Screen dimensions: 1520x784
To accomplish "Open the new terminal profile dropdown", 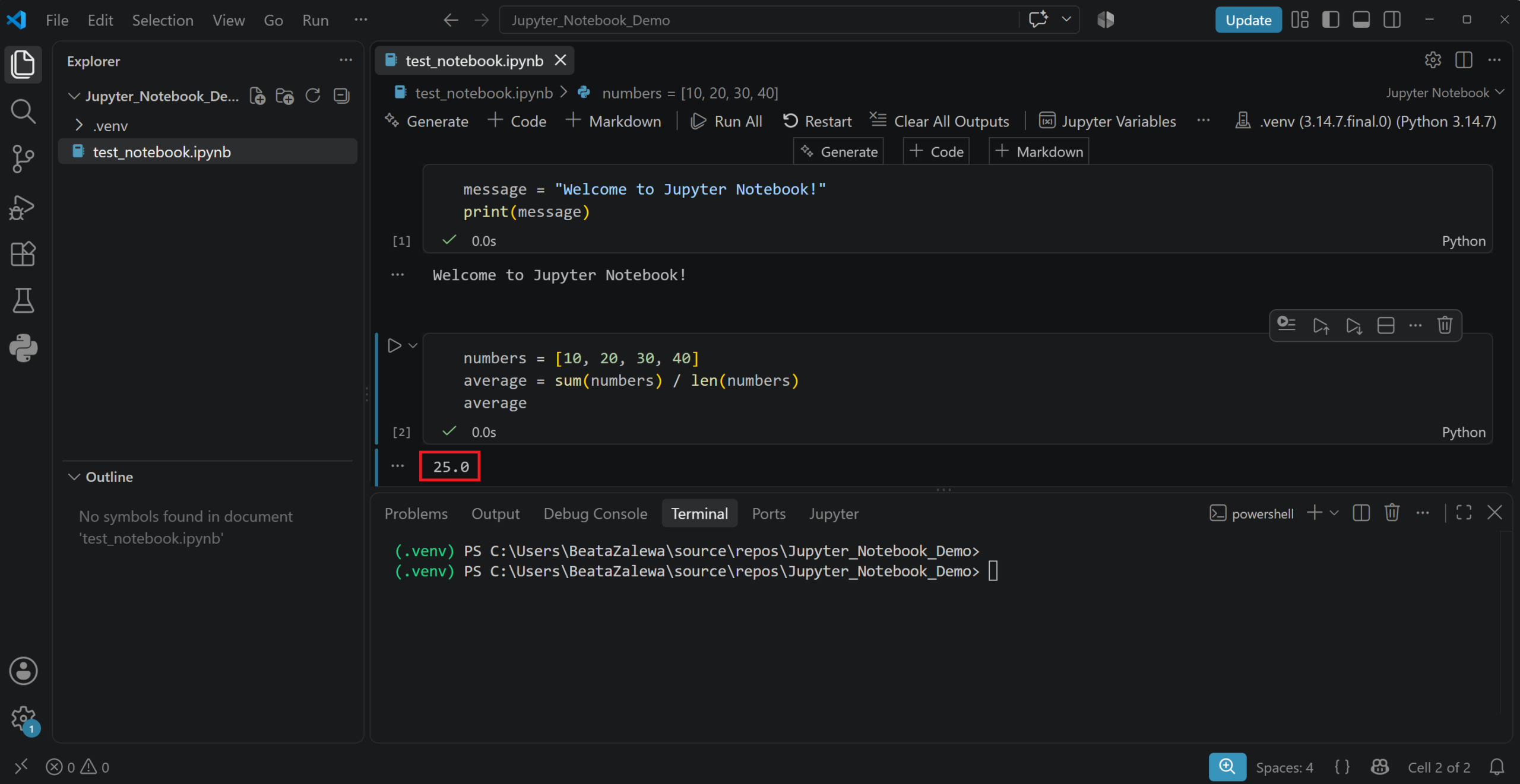I will tap(1334, 513).
